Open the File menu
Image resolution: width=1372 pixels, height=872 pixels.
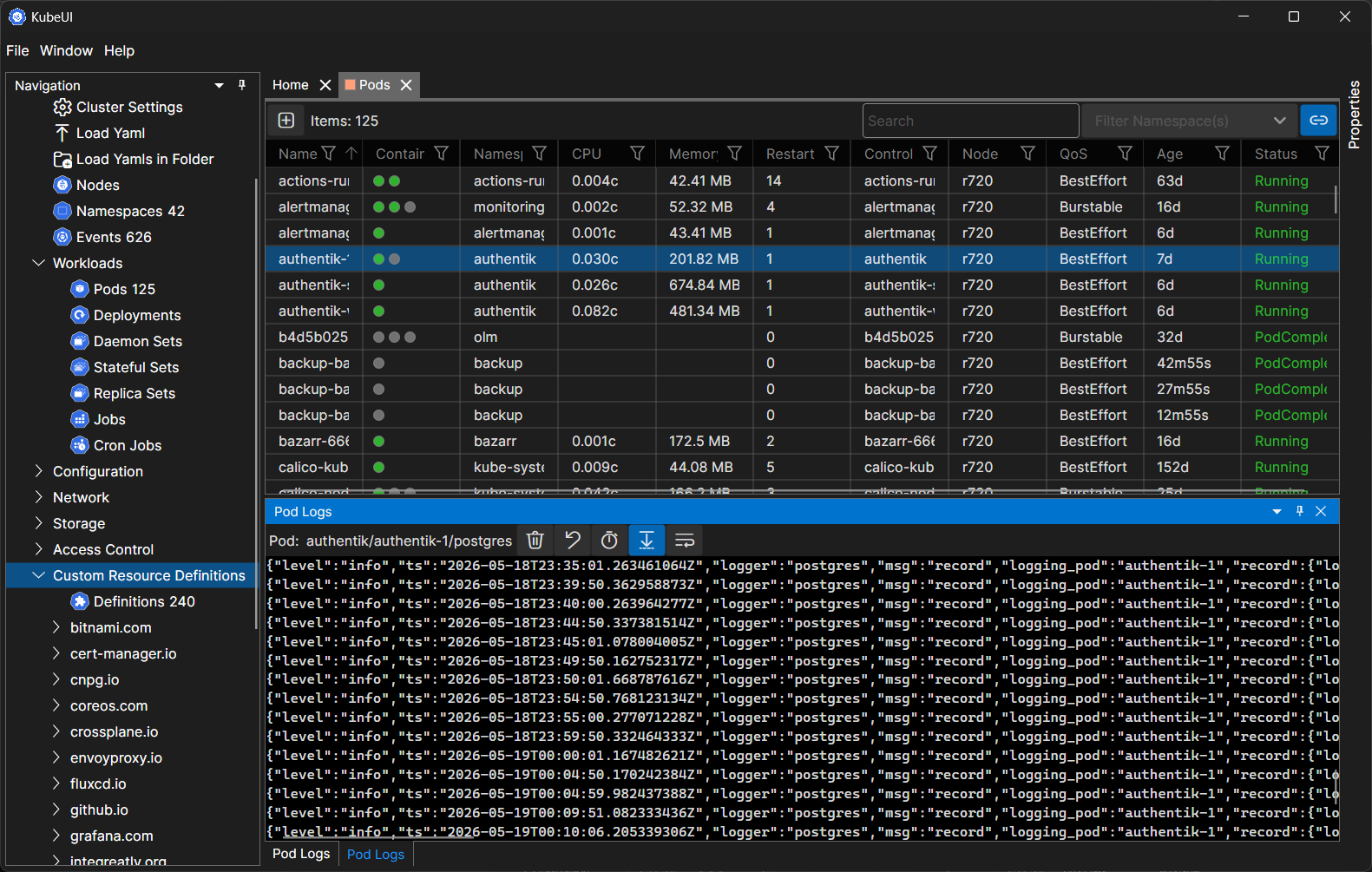click(x=17, y=50)
